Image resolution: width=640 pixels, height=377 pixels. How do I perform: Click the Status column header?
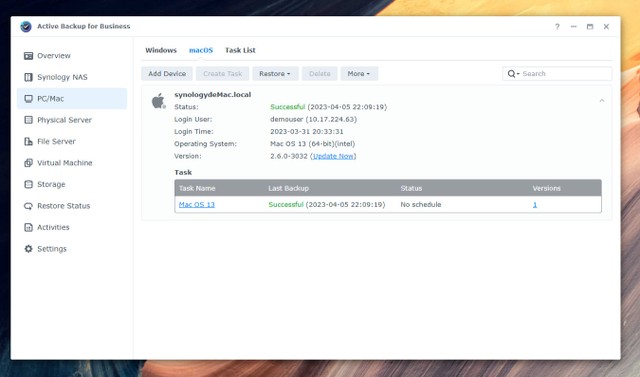[411, 188]
